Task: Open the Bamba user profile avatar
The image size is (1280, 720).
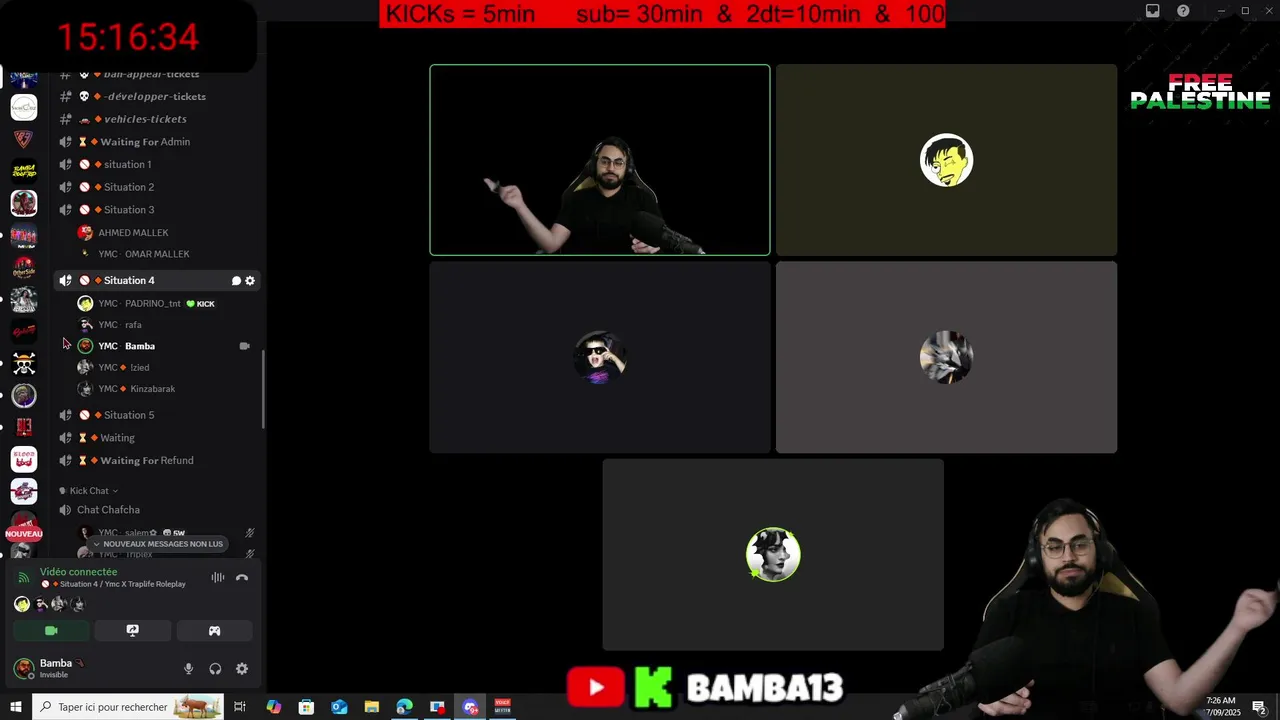Action: point(23,668)
